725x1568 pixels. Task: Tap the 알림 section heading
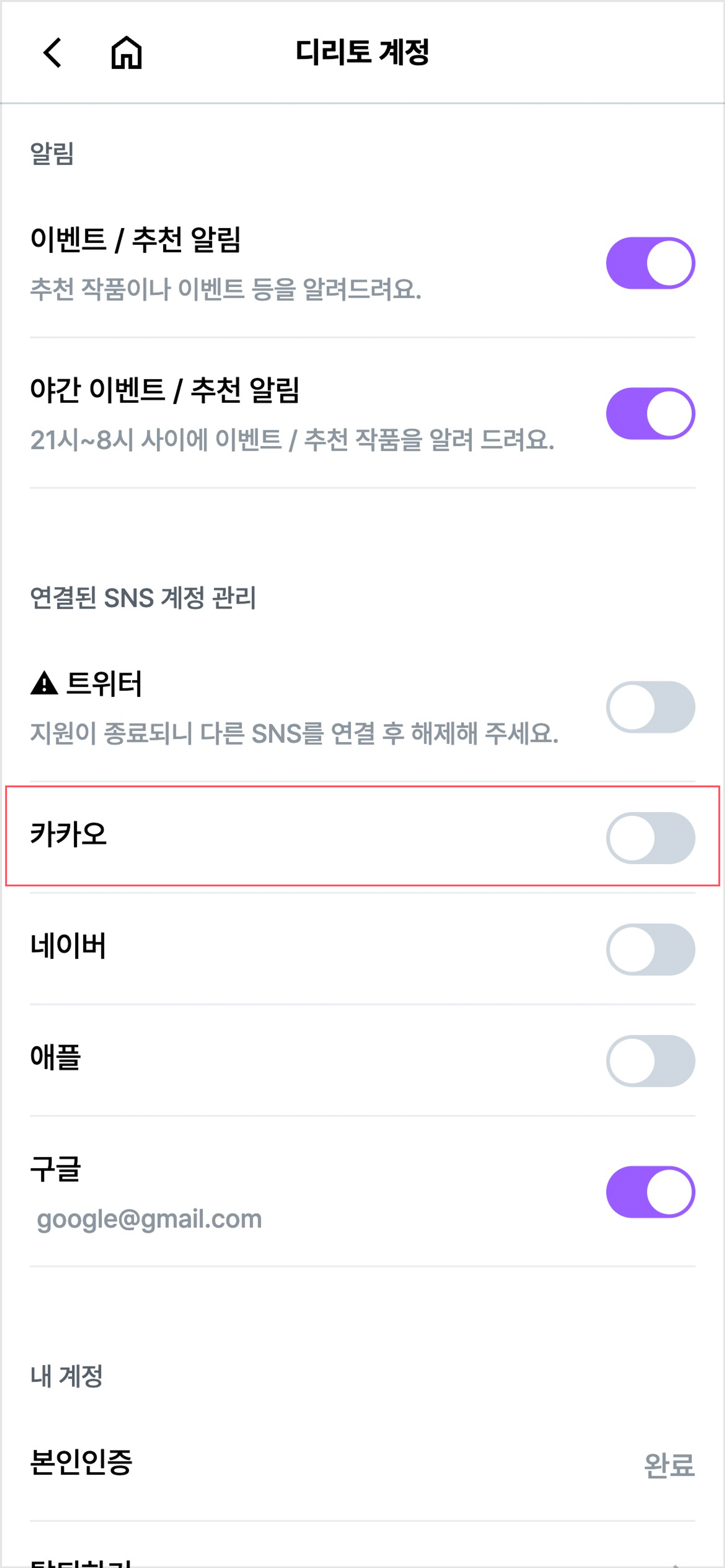click(x=53, y=153)
